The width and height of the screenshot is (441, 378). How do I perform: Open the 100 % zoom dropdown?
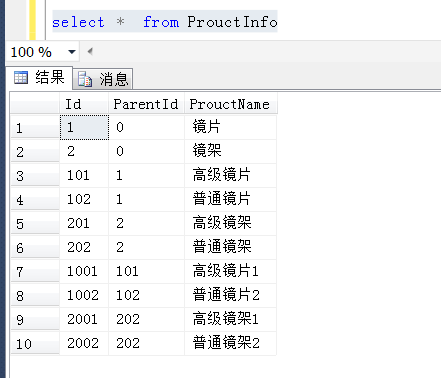(x=71, y=52)
